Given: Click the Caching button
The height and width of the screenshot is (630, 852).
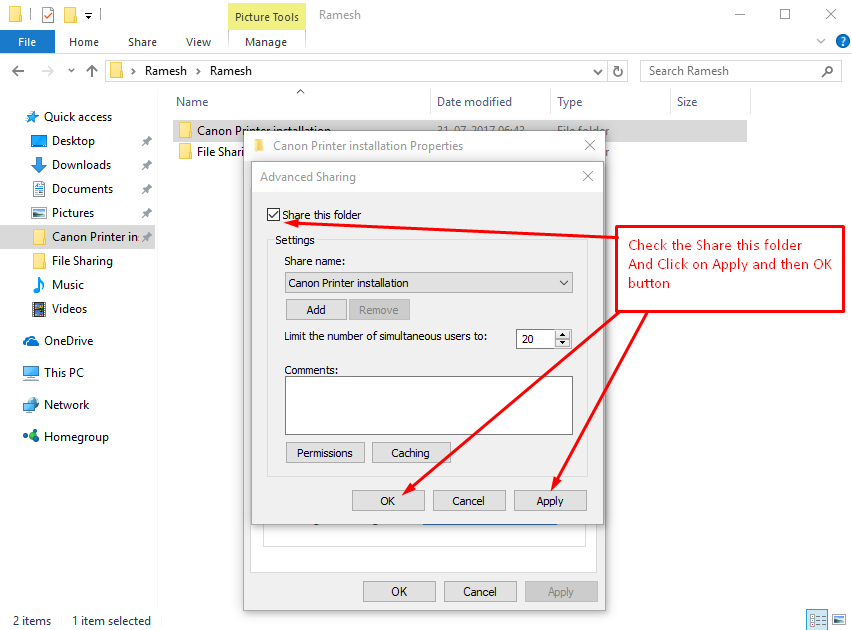Looking at the screenshot, I should 411,452.
